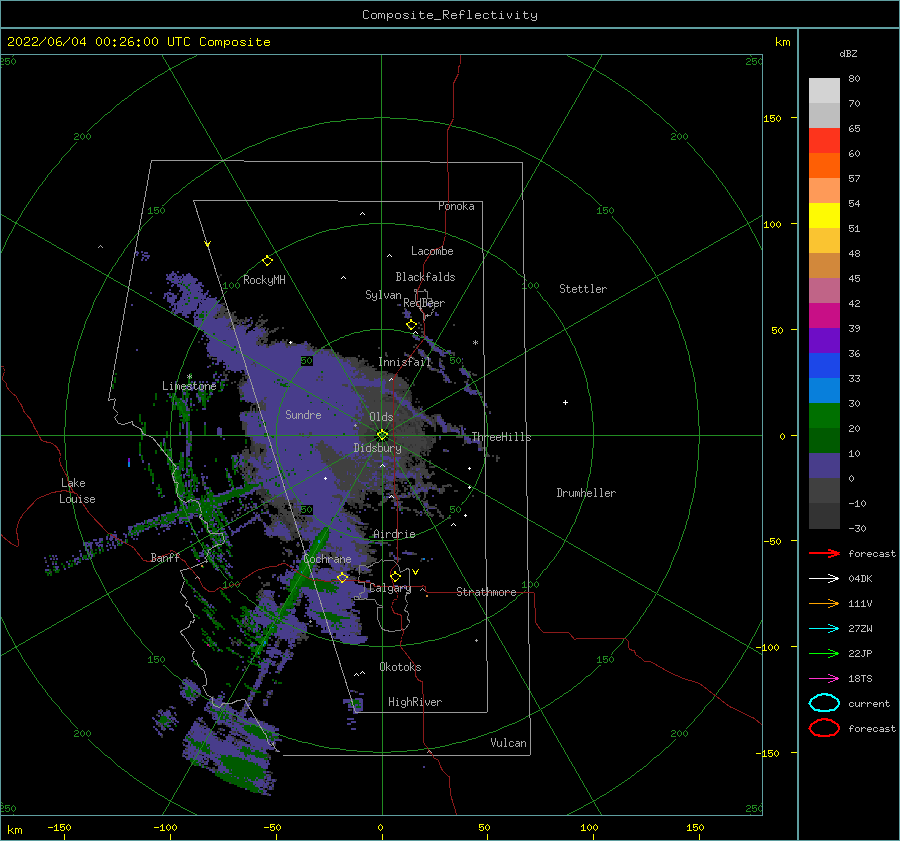Click the cyan 27ZW arrow icon

click(824, 629)
